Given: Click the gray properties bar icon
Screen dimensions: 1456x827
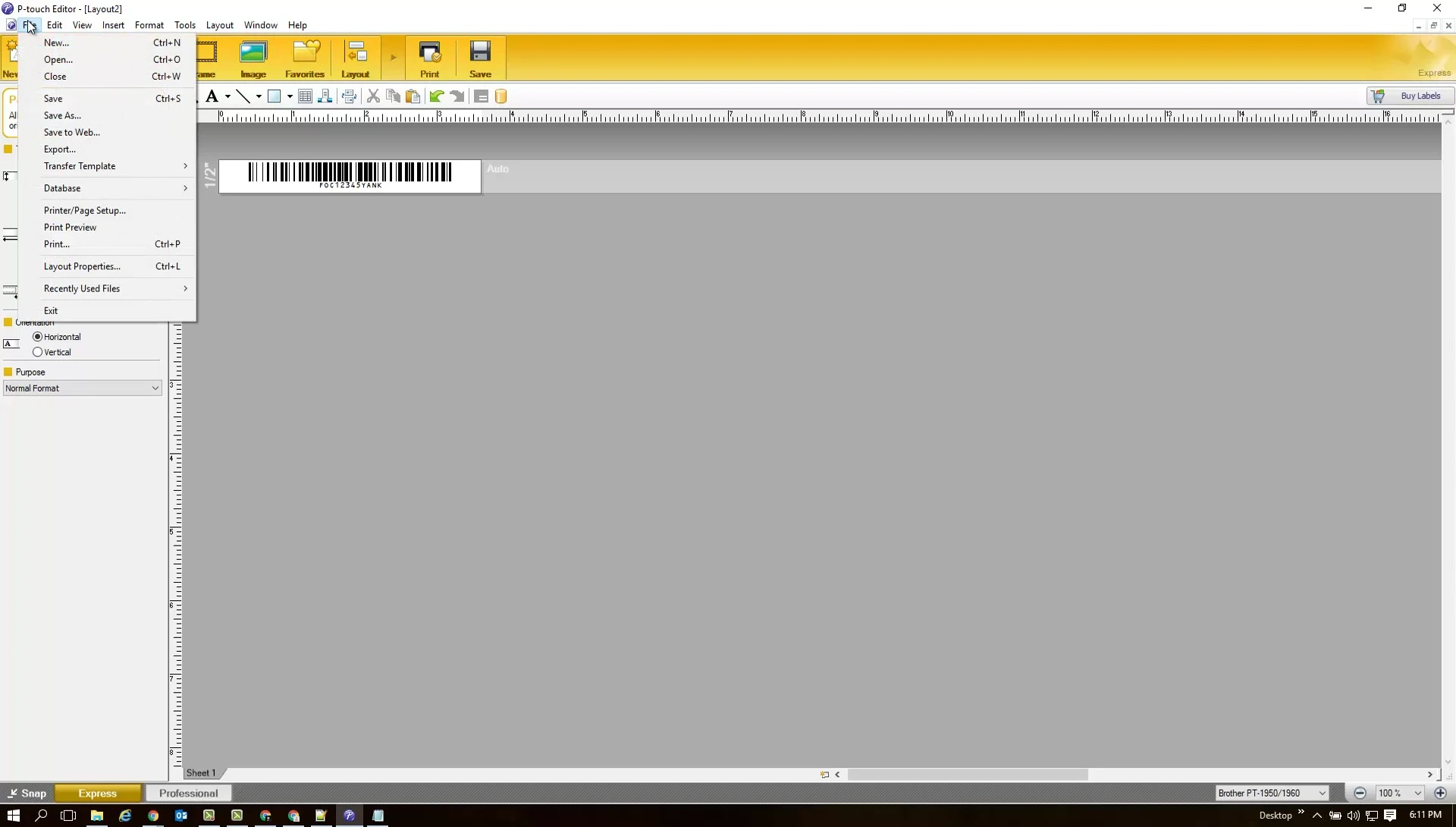Looking at the screenshot, I should click(x=481, y=96).
